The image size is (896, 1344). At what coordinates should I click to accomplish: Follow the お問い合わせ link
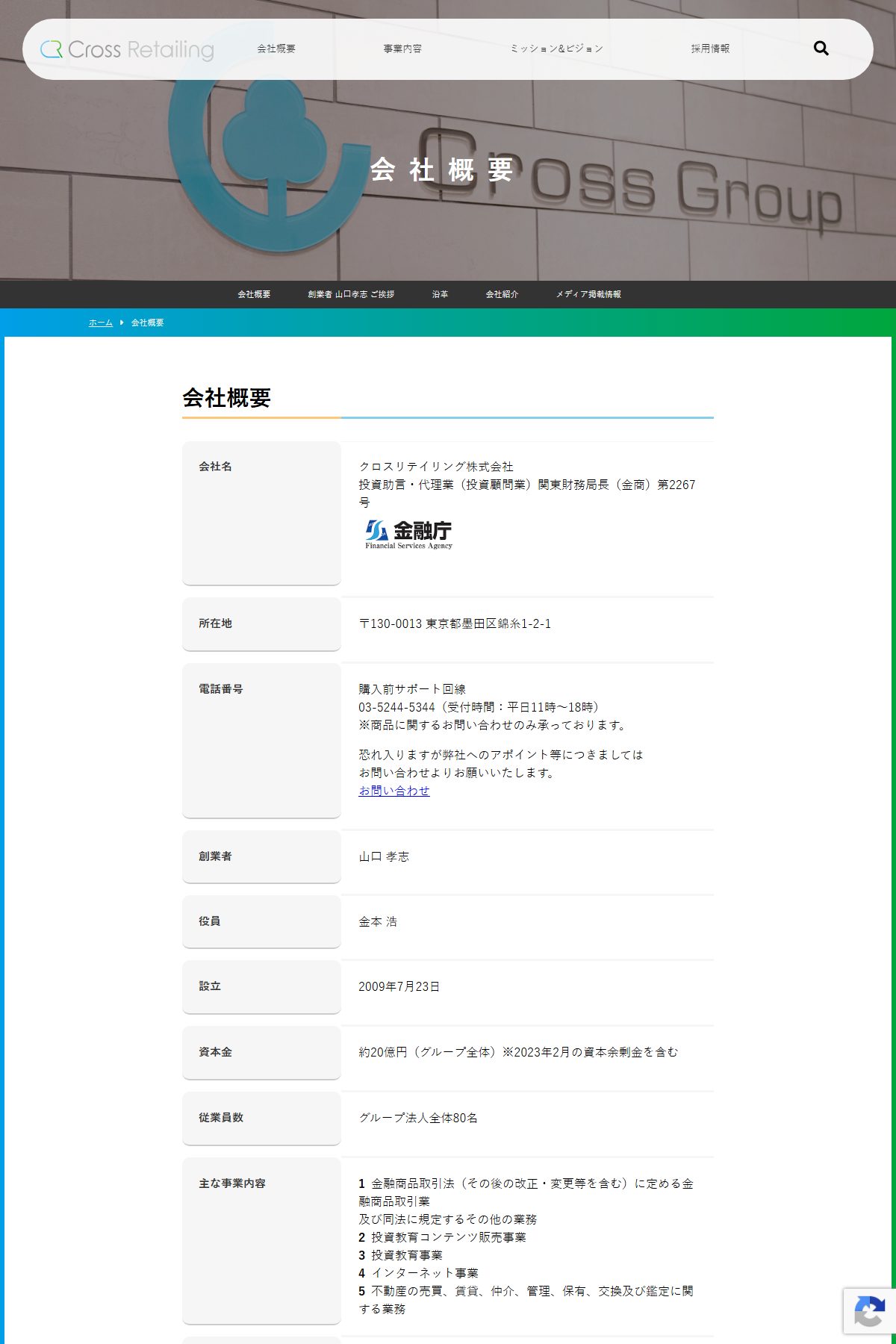(x=394, y=791)
